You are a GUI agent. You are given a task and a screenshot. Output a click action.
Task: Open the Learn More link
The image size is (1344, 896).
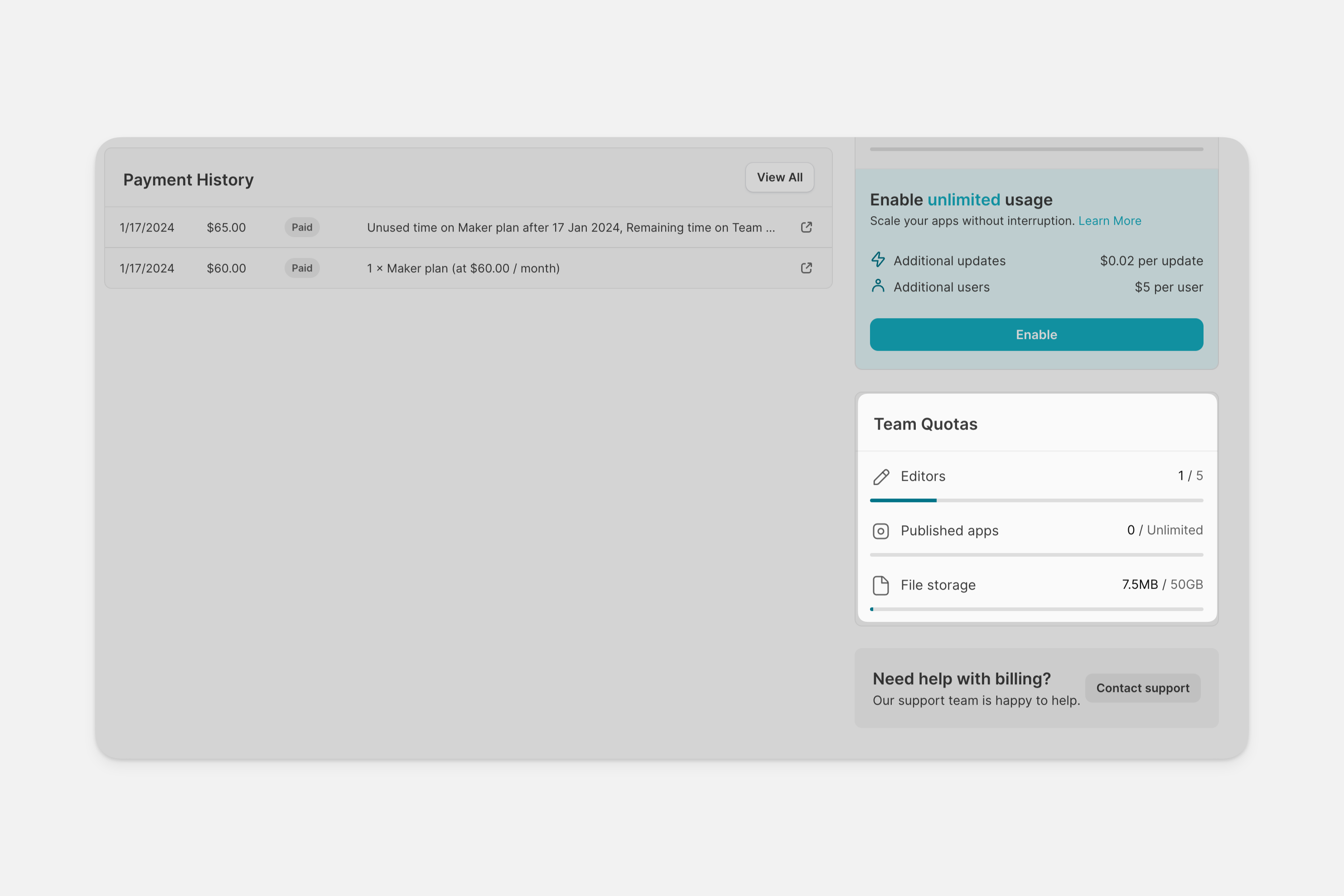1109,221
